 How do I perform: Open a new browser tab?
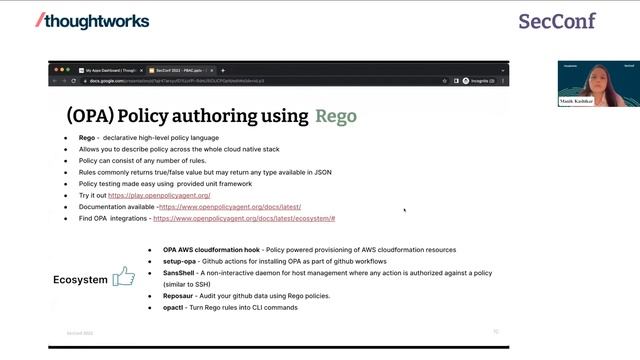(x=223, y=71)
